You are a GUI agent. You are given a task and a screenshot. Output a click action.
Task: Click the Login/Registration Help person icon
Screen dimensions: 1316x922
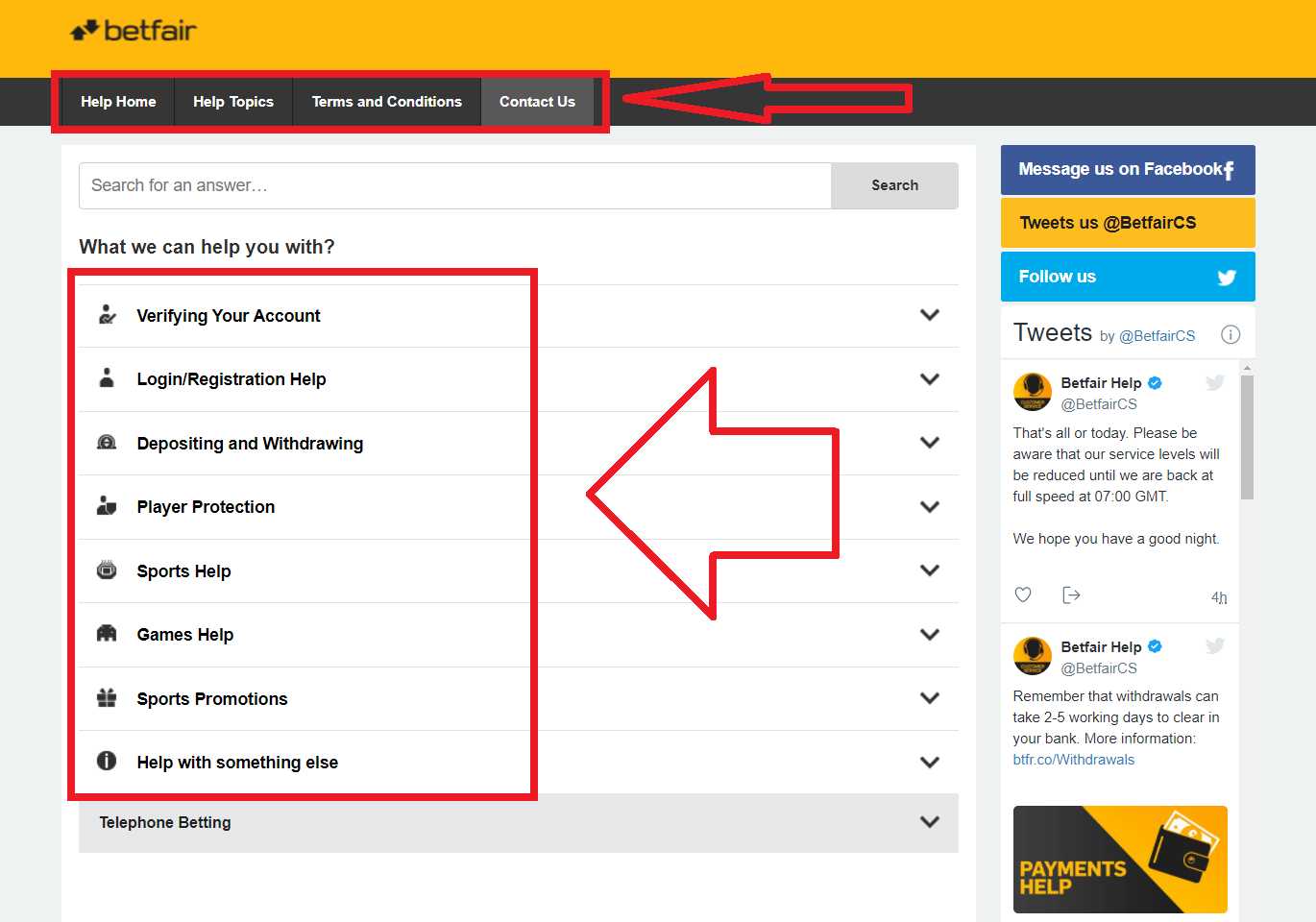click(x=107, y=378)
